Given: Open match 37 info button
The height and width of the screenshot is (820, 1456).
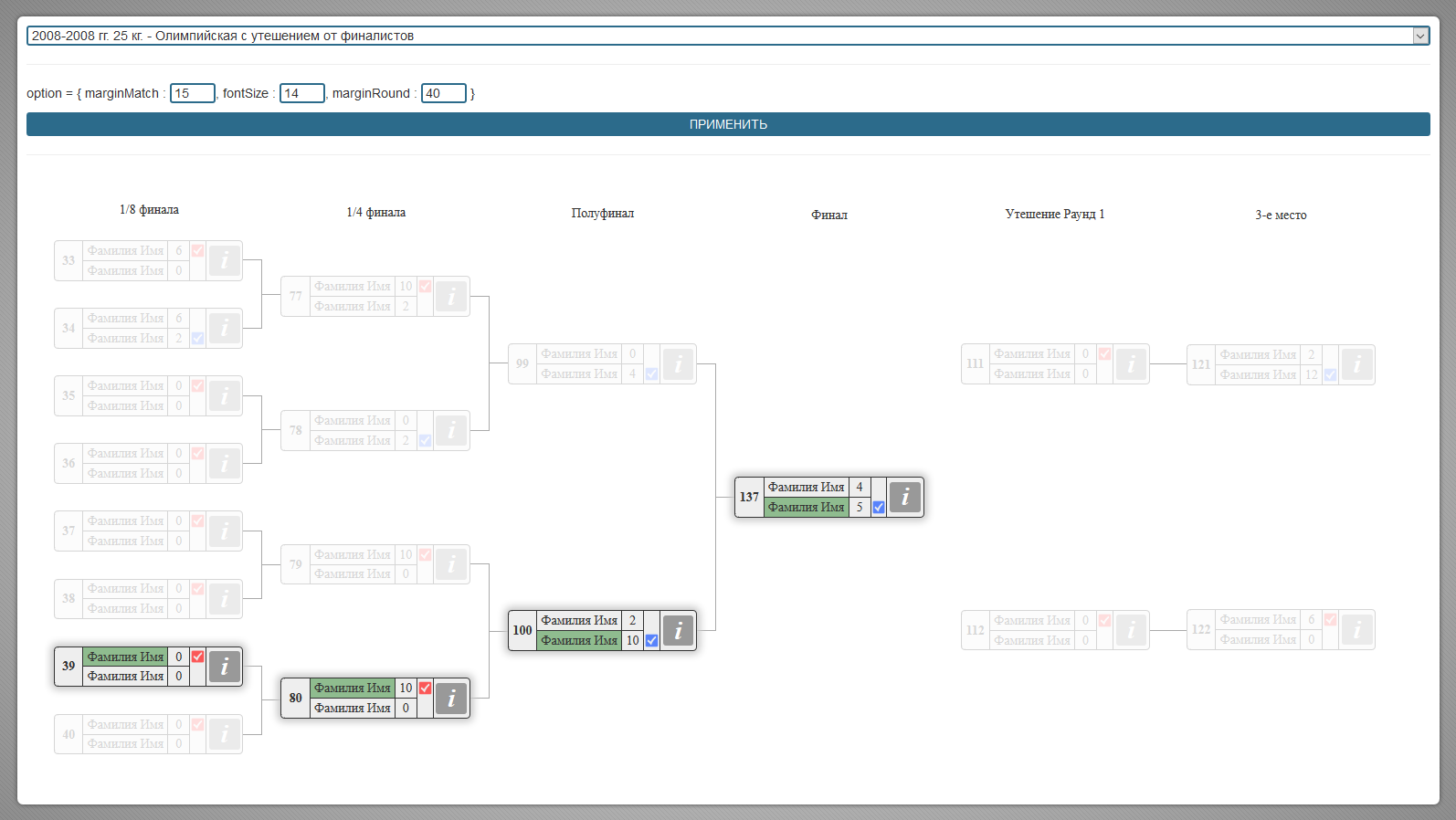Looking at the screenshot, I should [x=225, y=531].
